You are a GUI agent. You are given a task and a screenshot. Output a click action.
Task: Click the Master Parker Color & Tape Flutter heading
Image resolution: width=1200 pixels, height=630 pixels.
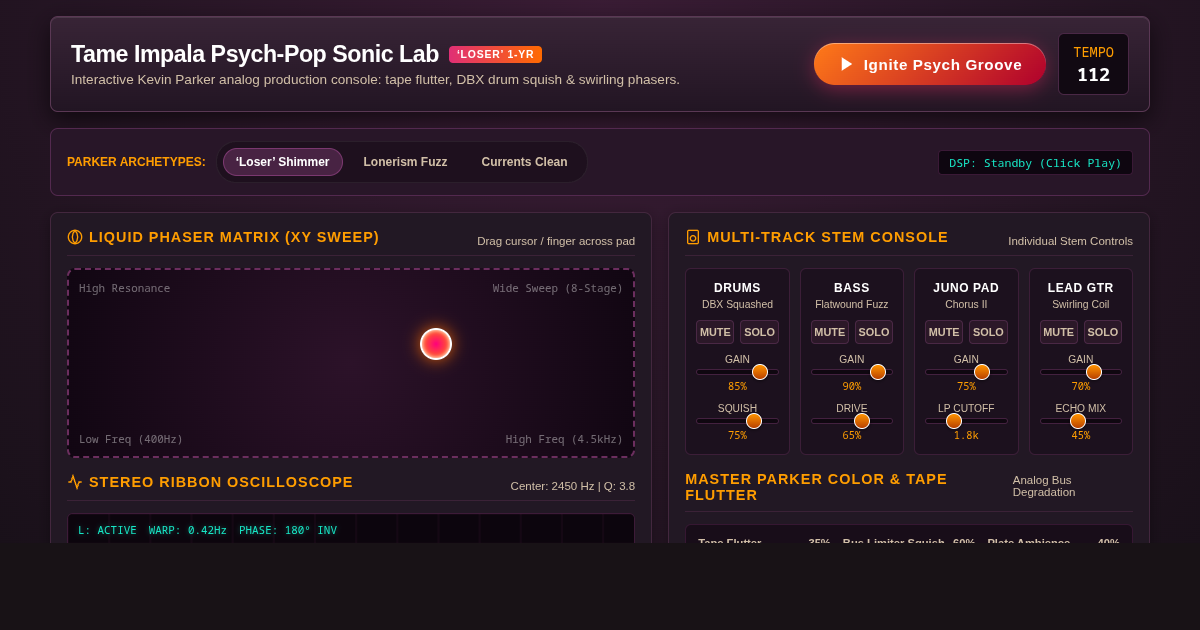(x=816, y=487)
